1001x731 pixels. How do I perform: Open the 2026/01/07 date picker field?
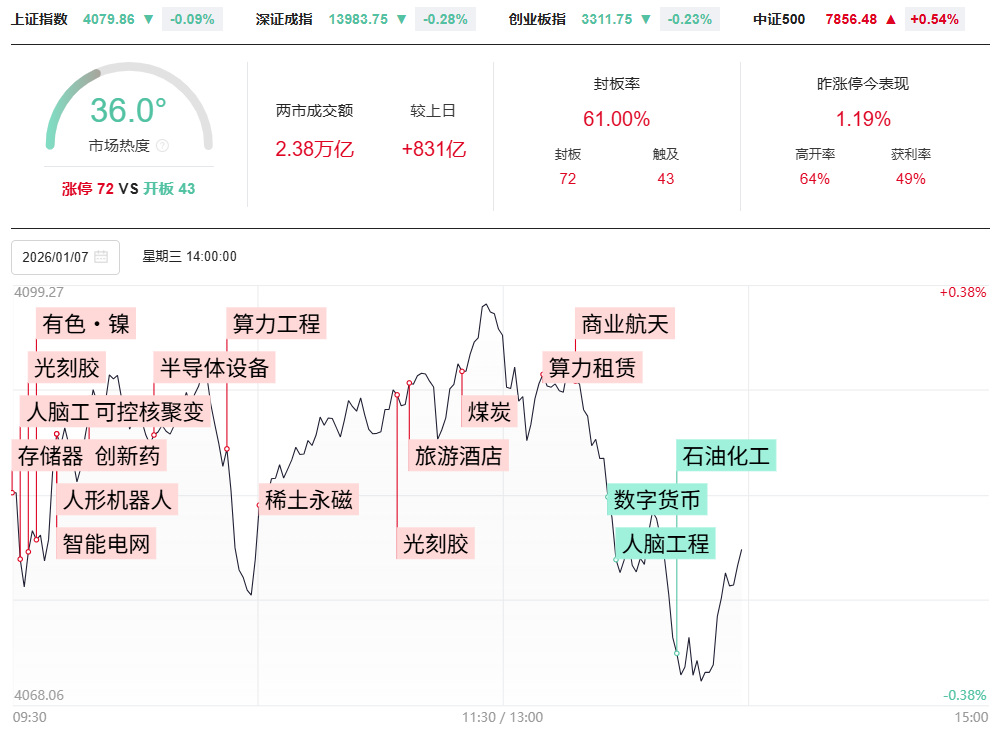(x=65, y=257)
